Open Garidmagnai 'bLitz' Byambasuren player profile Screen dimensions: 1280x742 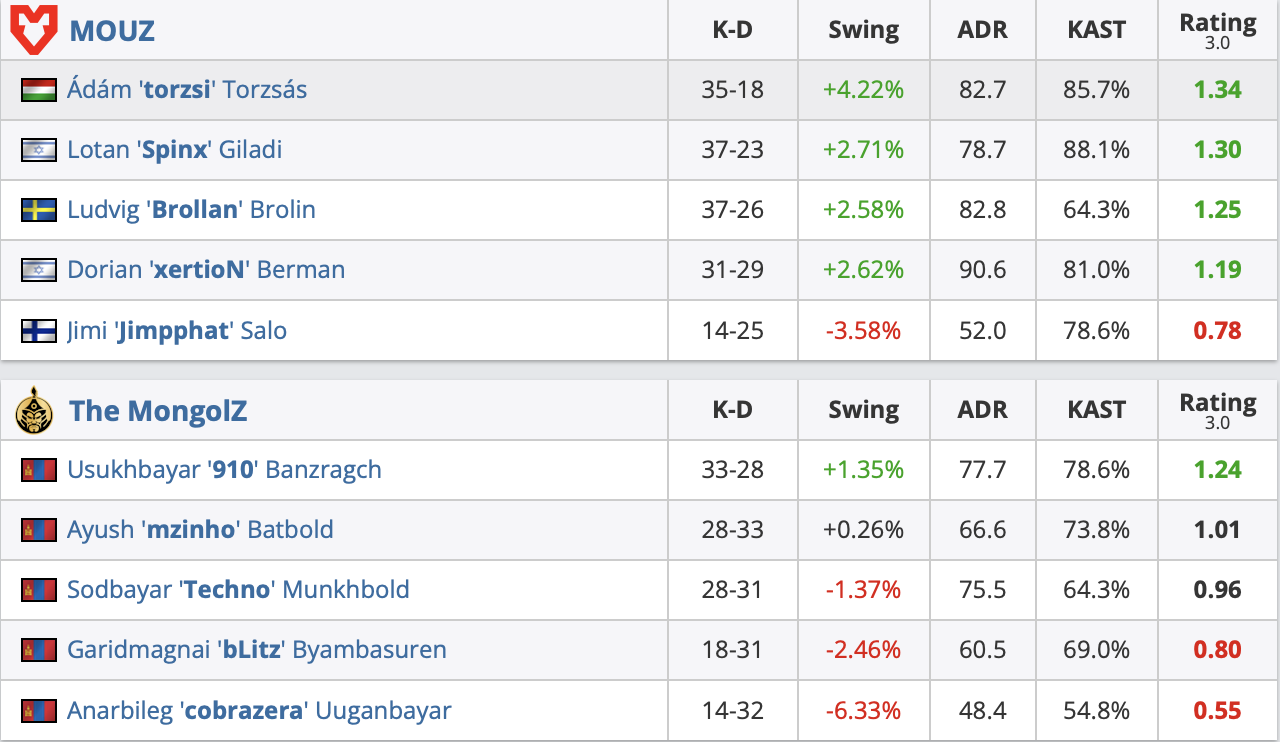tap(257, 650)
